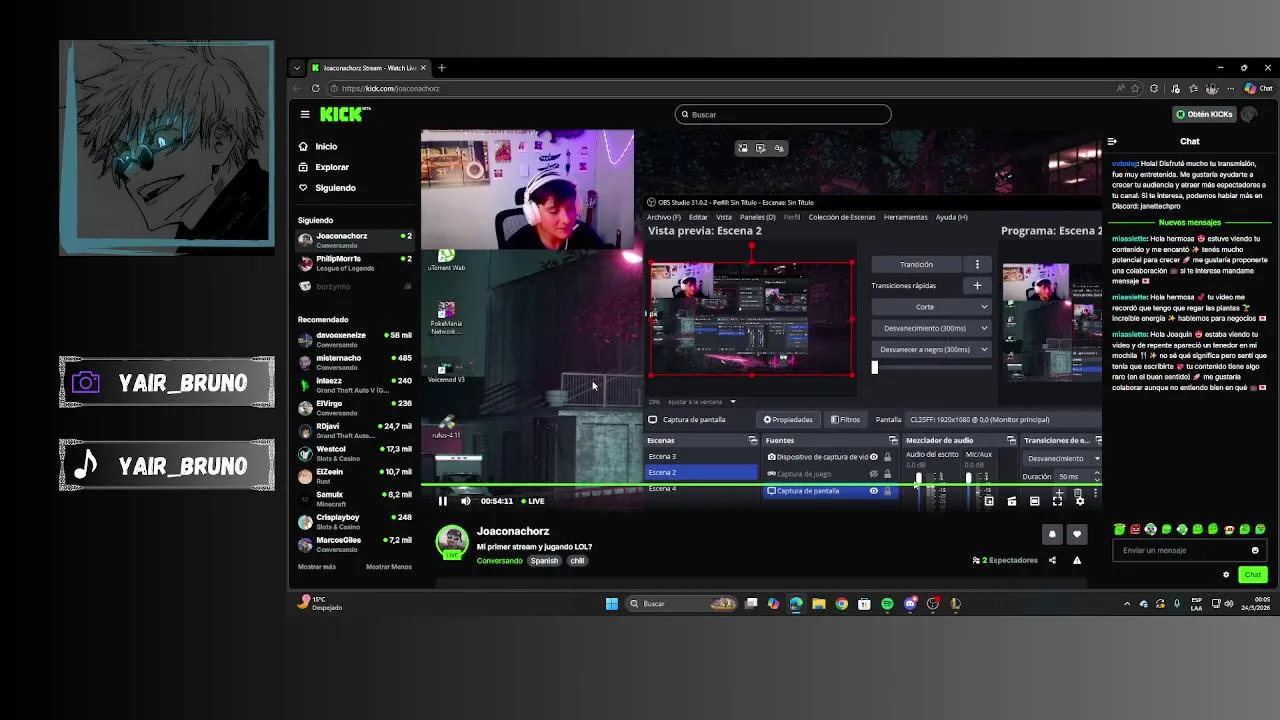Add quick transition with plus button
The width and height of the screenshot is (1280, 720).
[x=977, y=286]
